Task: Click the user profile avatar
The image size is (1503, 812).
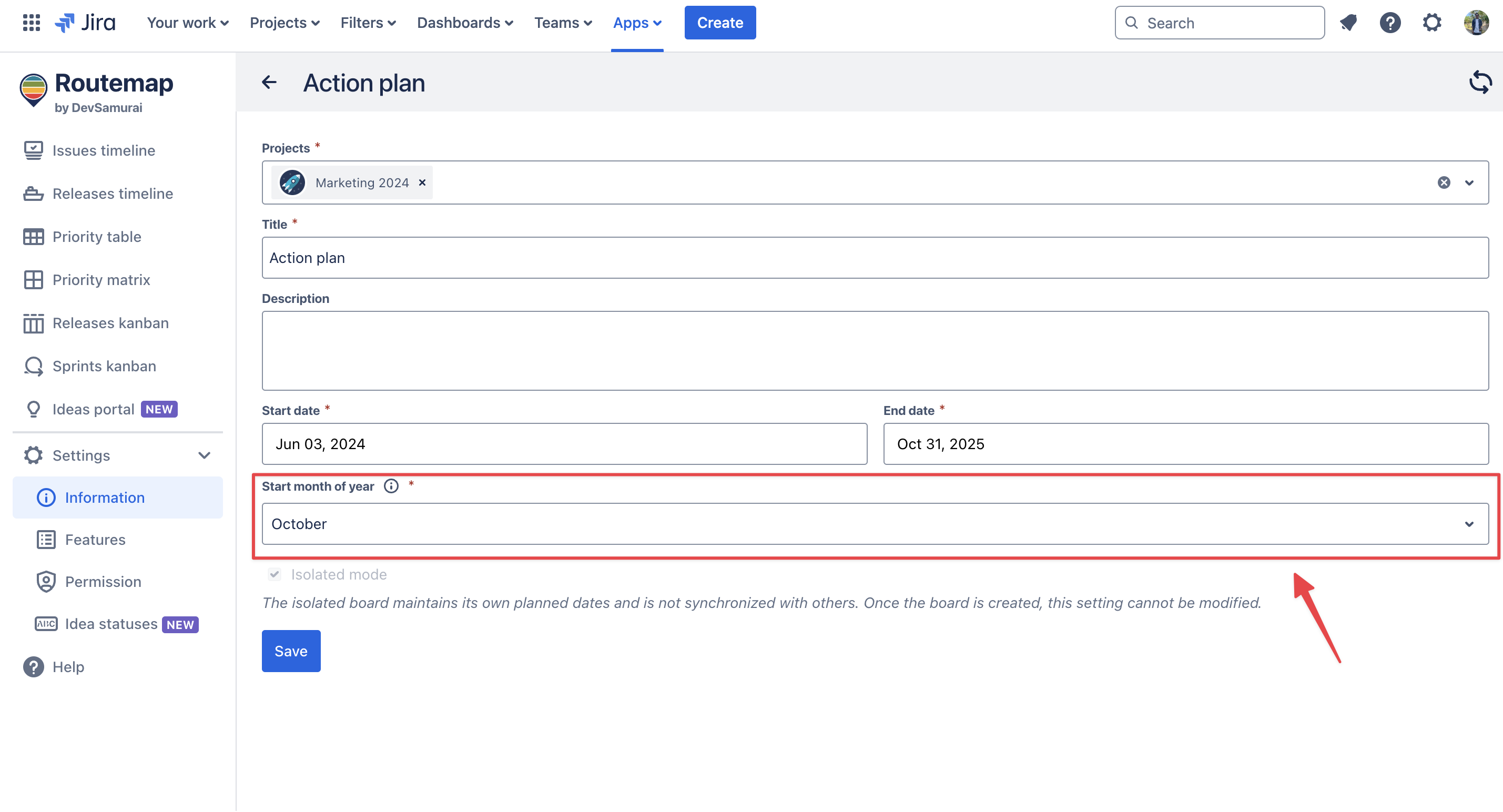Action: click(x=1476, y=23)
